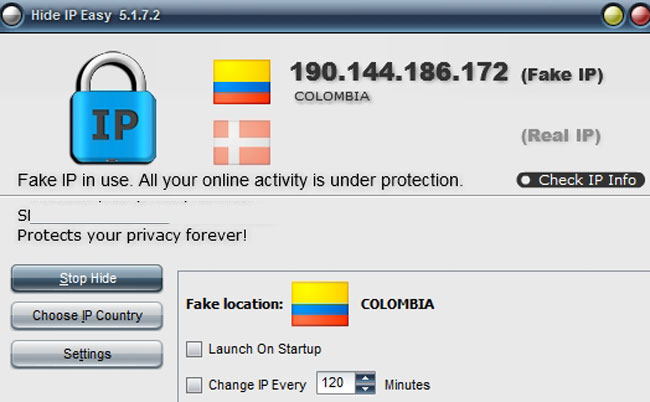Click the red close orb in title bar
Image resolution: width=650 pixels, height=402 pixels.
(640, 15)
